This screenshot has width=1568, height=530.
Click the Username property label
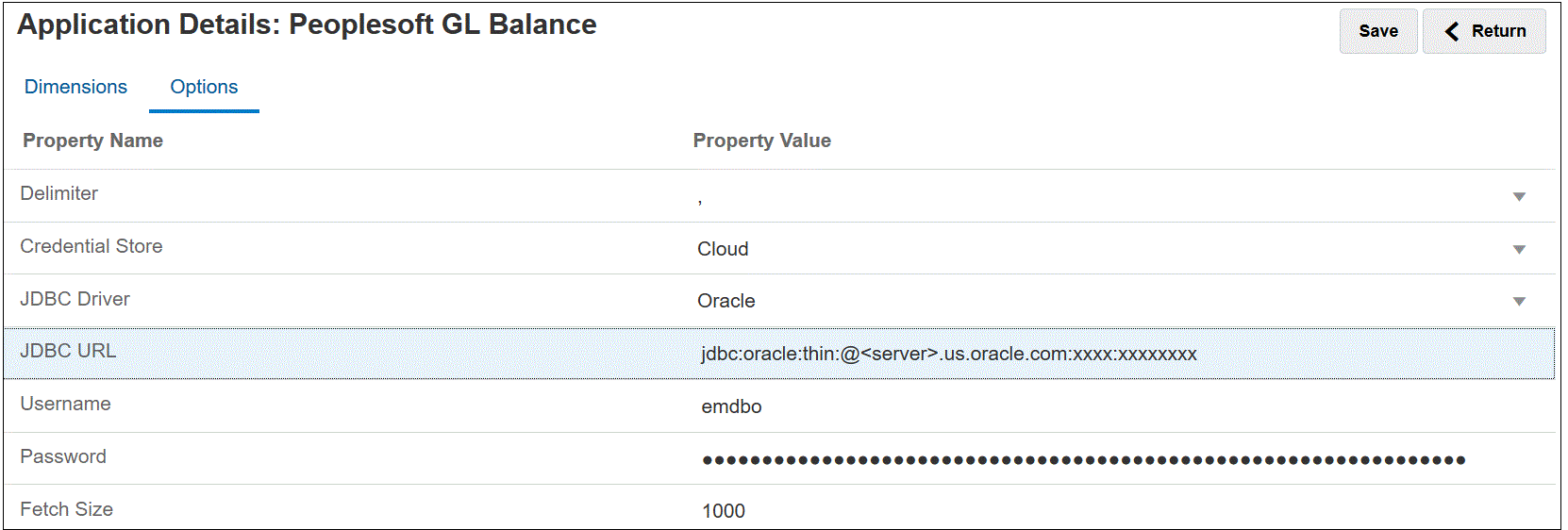click(x=65, y=404)
